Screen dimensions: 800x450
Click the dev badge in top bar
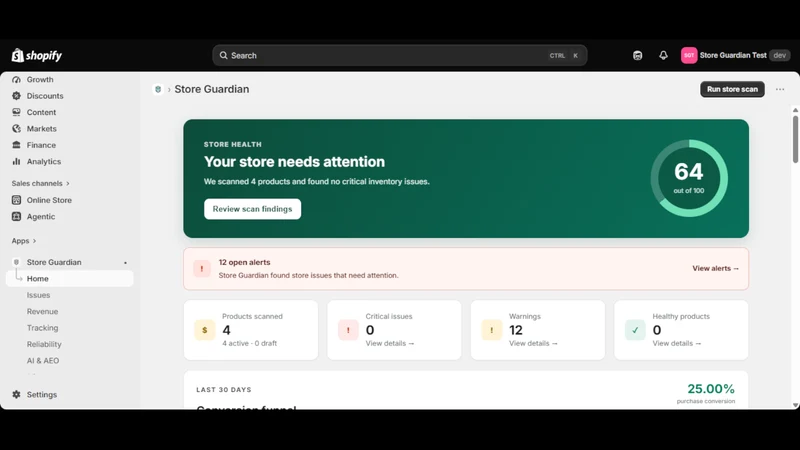(x=780, y=55)
